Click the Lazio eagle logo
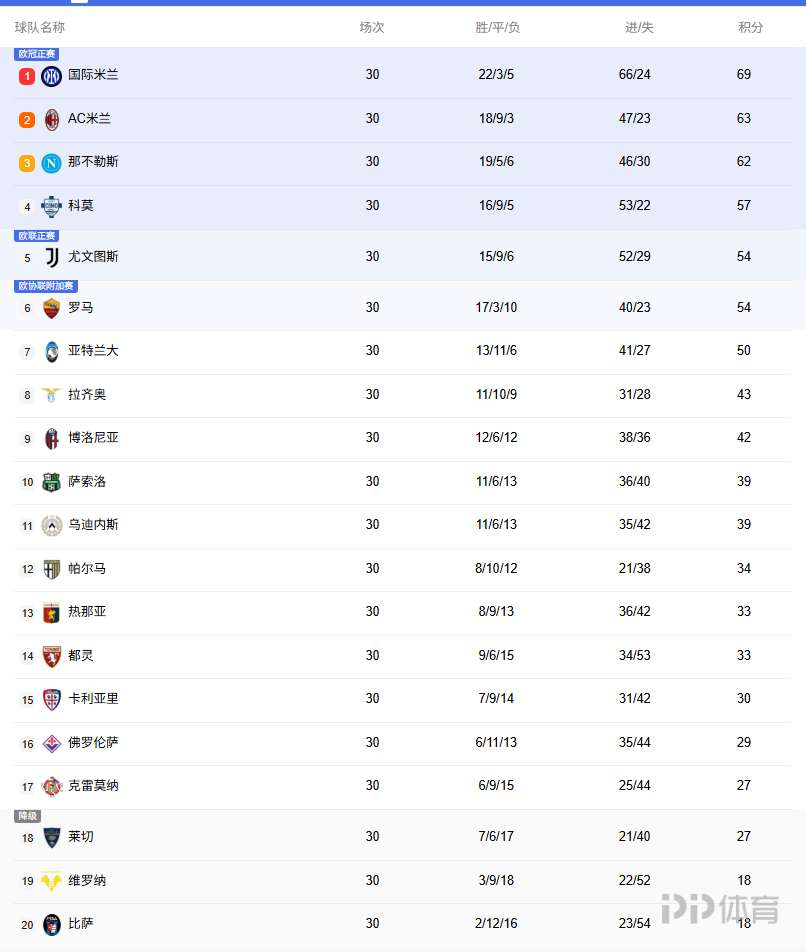Viewport: 807px width, 952px height. point(51,395)
